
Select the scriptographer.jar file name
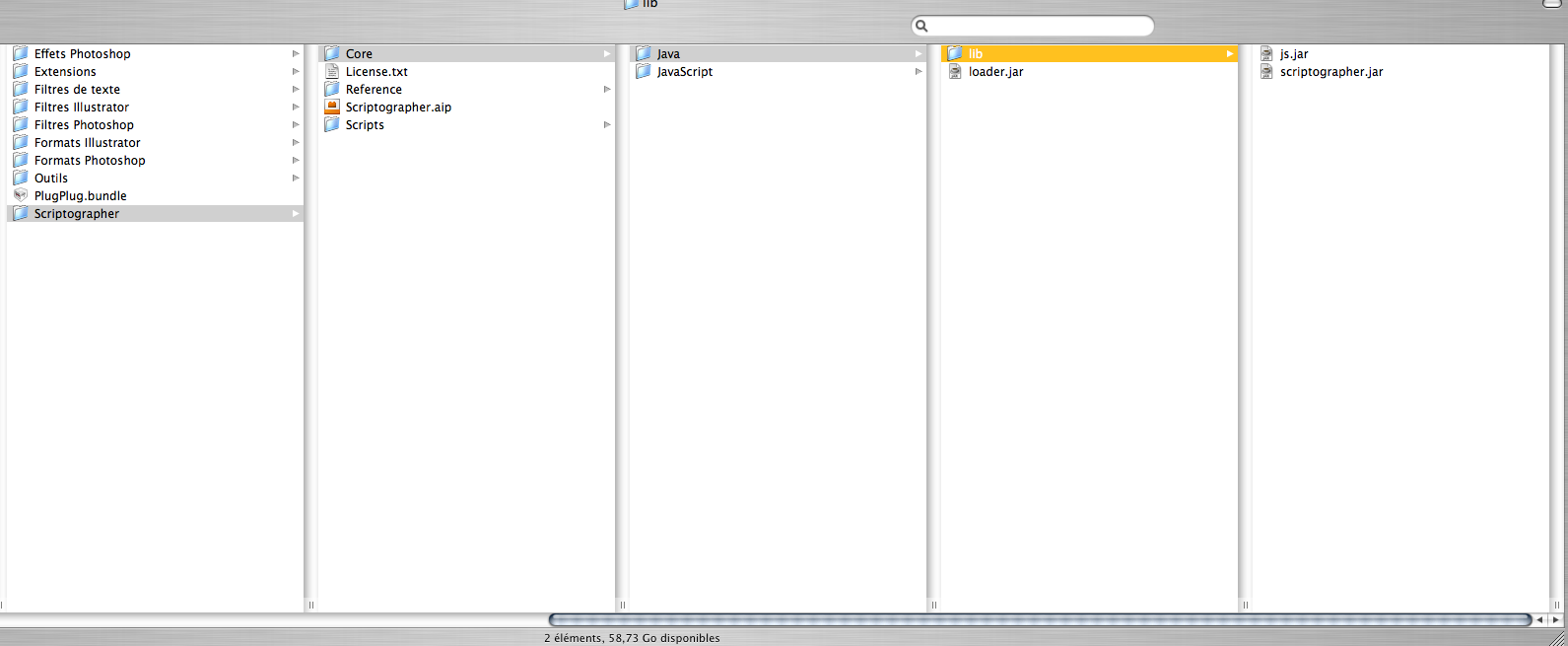click(1331, 71)
